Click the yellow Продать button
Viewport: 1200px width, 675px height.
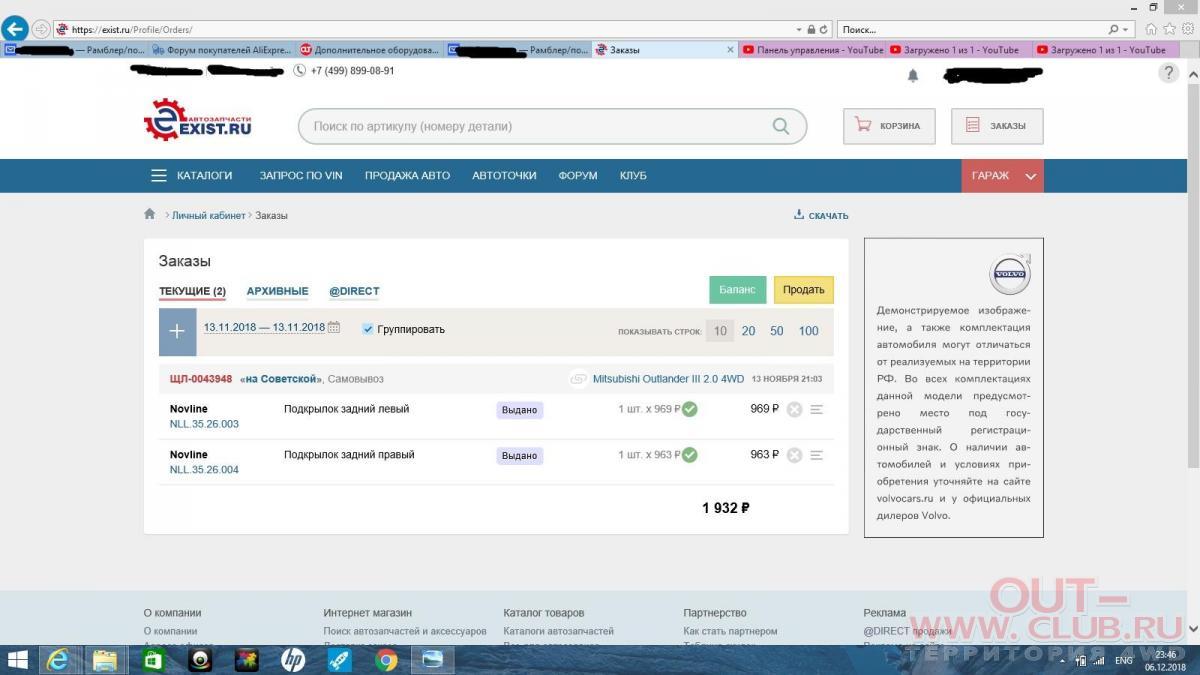[x=803, y=289]
